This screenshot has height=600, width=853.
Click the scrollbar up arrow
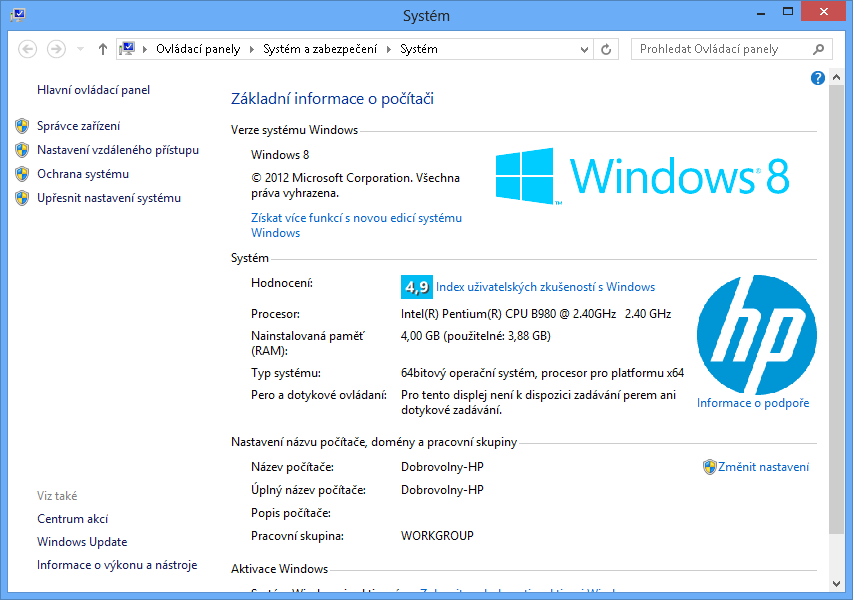click(x=837, y=78)
